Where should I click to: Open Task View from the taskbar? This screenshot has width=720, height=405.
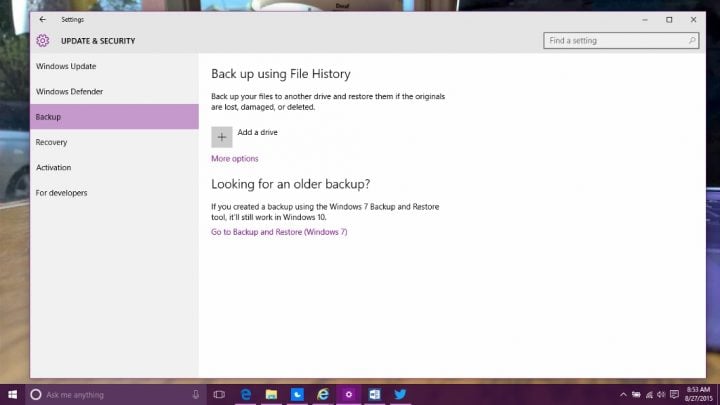coord(219,394)
